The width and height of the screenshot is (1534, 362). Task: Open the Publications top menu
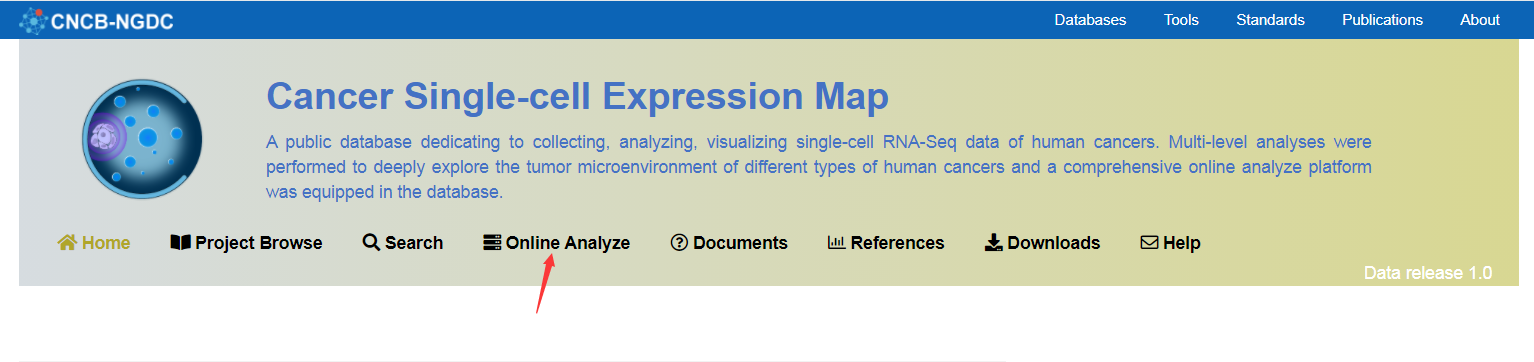pyautogui.click(x=1382, y=20)
